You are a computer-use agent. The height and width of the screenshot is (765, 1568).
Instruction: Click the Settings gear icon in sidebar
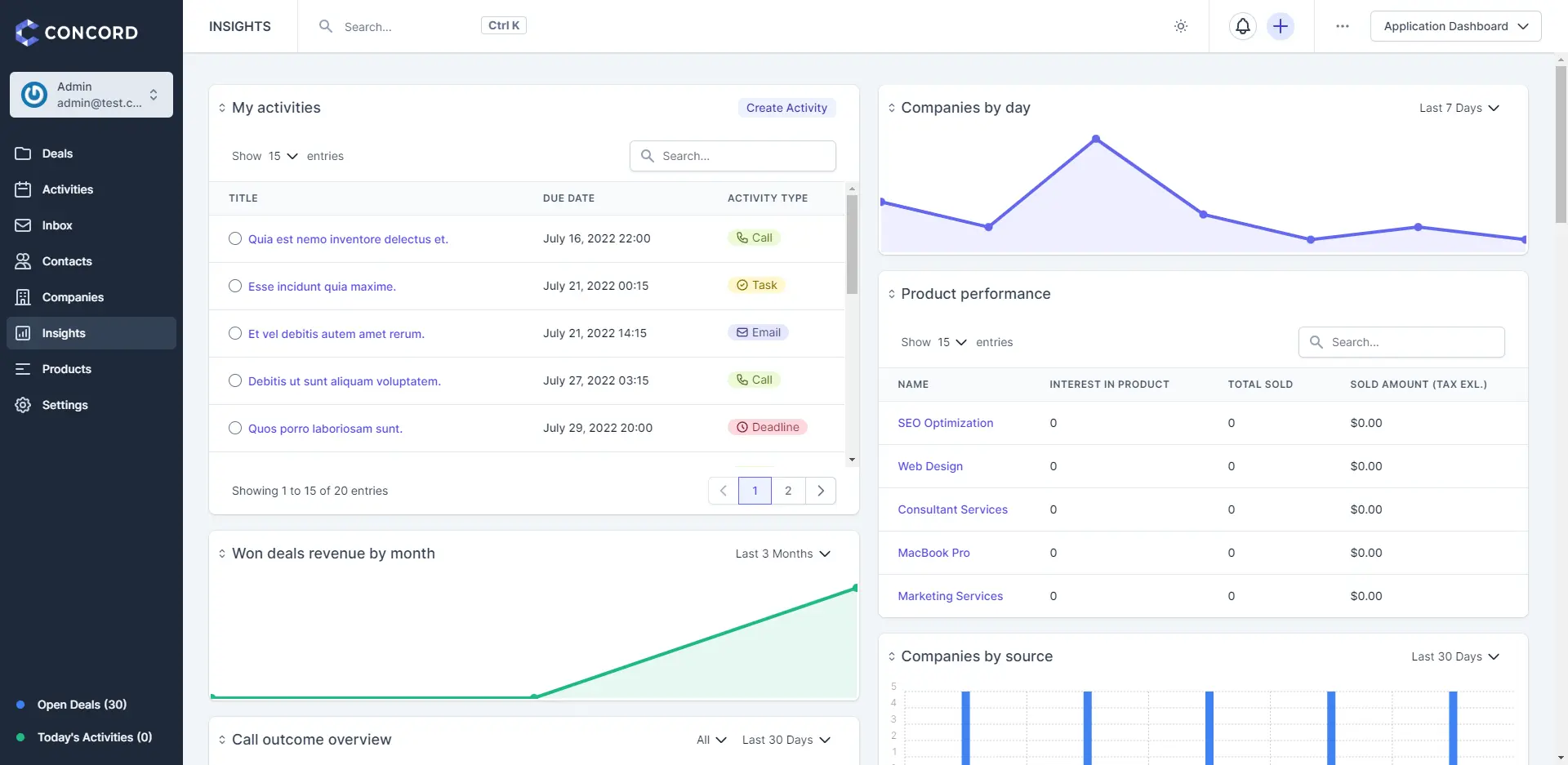(23, 405)
